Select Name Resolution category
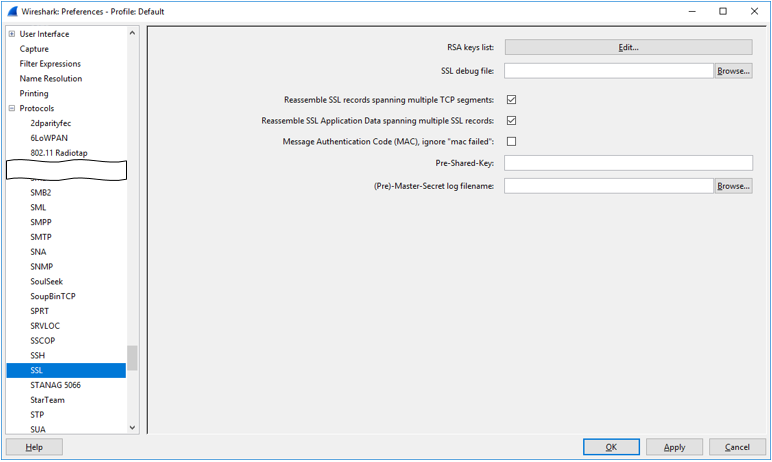This screenshot has width=772, height=462. [51, 78]
